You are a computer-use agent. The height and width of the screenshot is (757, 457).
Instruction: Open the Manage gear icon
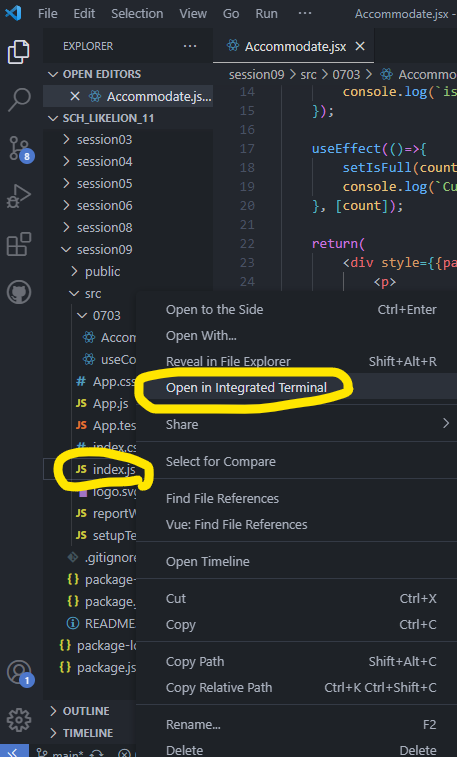tap(19, 720)
